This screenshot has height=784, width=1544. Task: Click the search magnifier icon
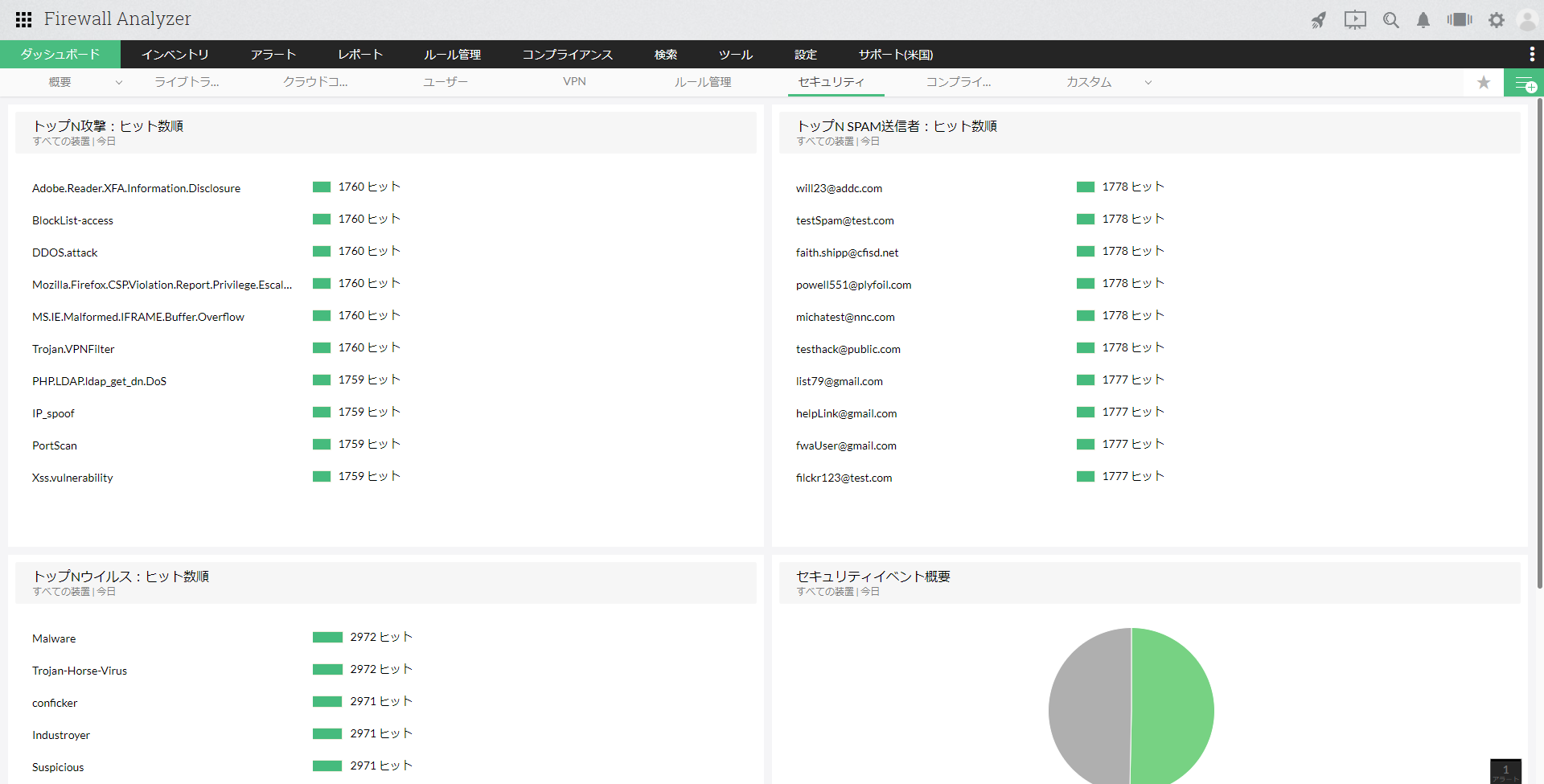[1391, 20]
